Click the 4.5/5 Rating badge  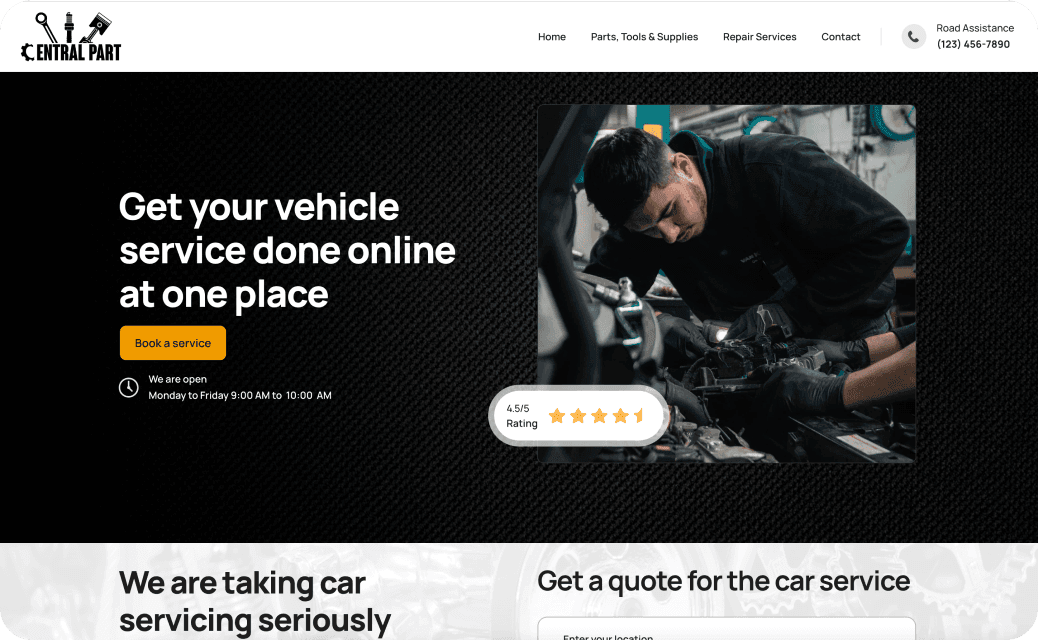578,416
